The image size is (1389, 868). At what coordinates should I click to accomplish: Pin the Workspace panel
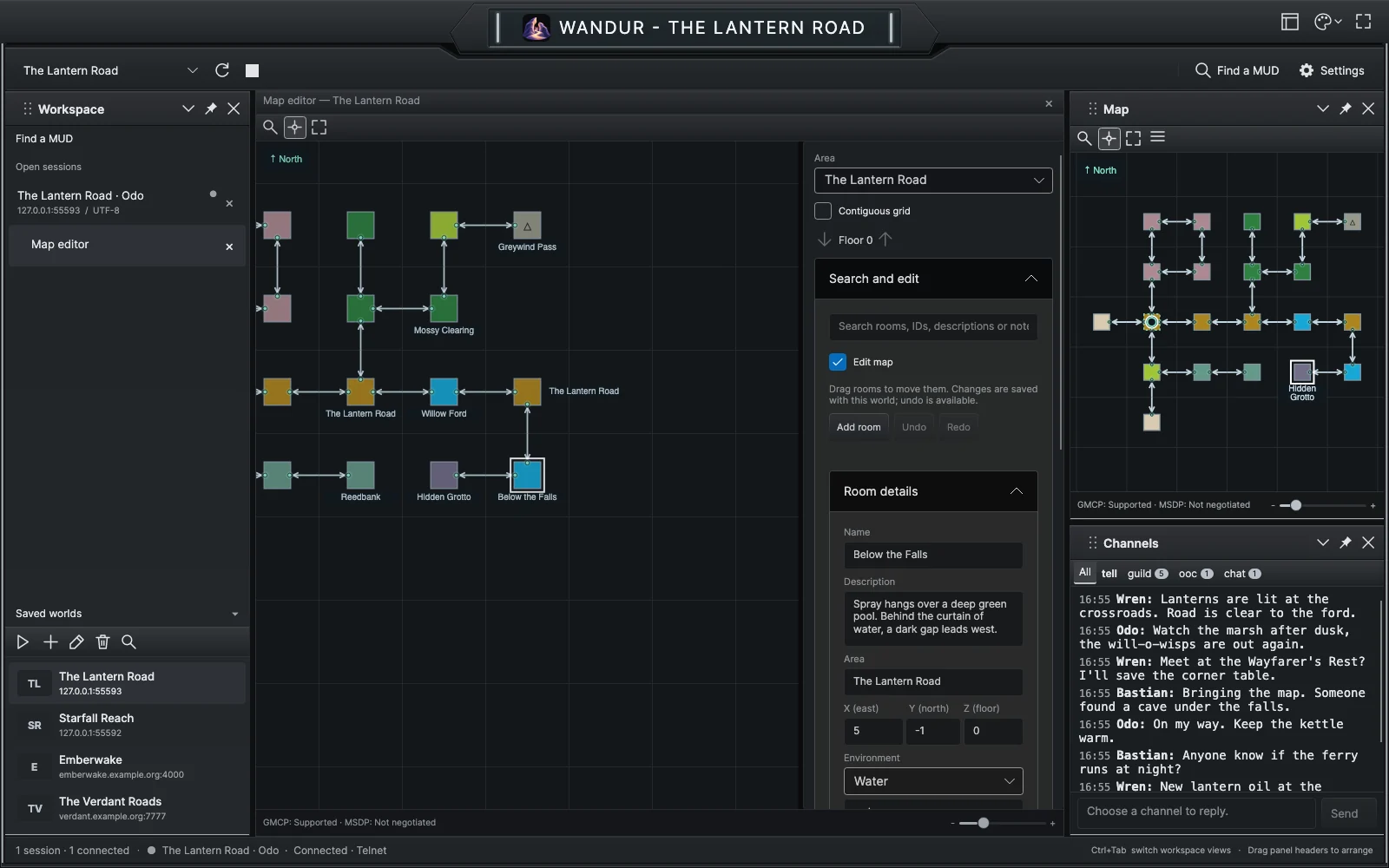[x=211, y=108]
